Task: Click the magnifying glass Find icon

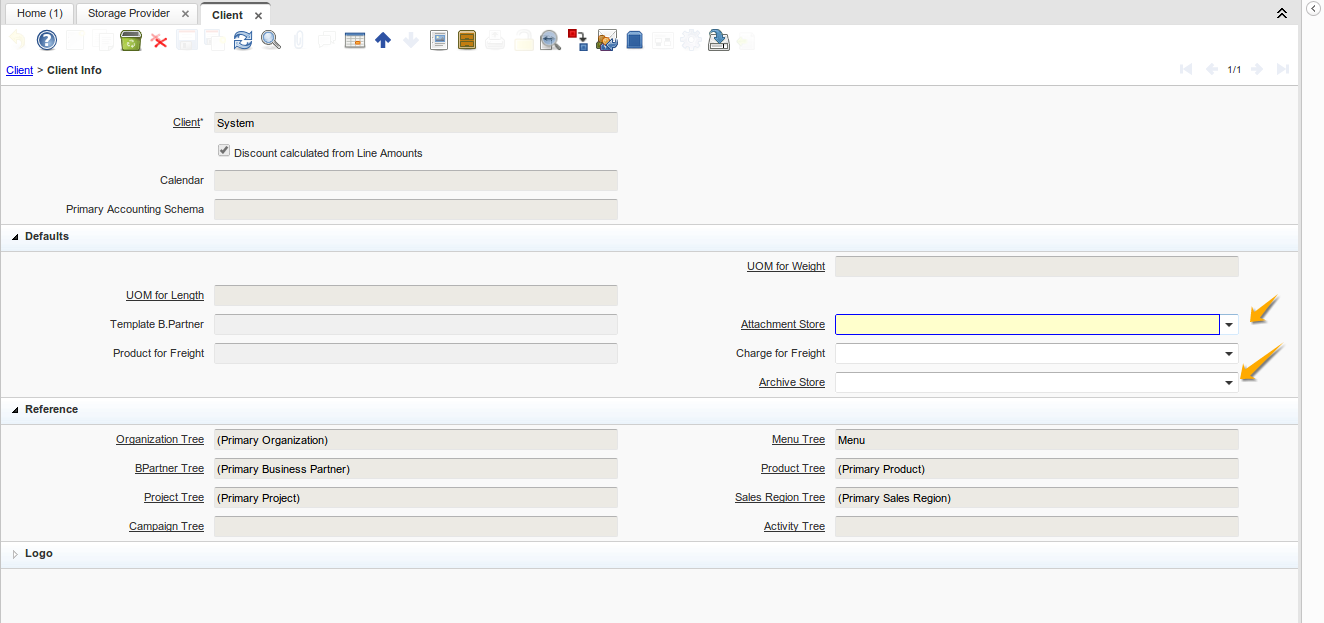Action: pos(270,40)
